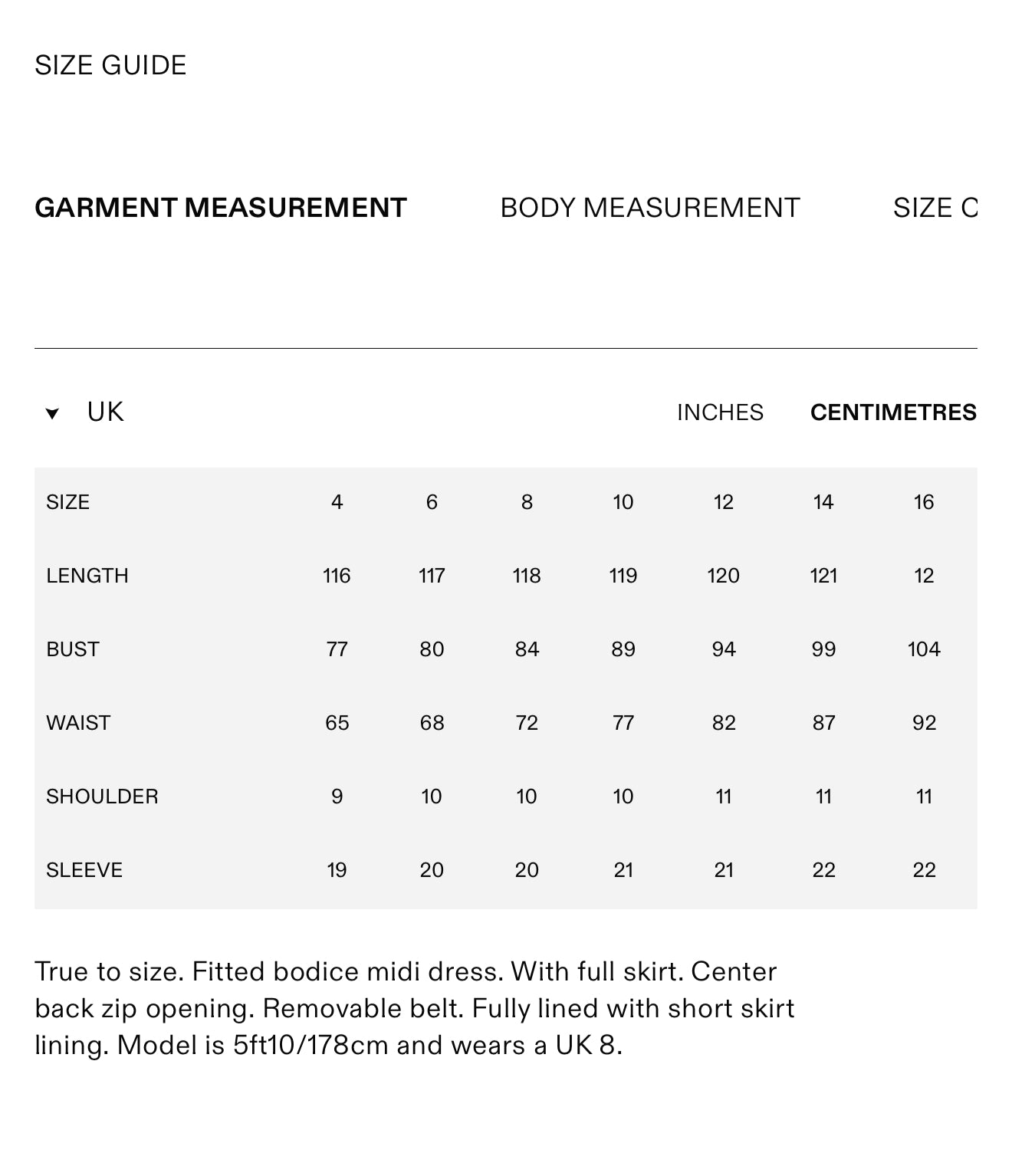The height and width of the screenshot is (1176, 1012).
Task: Select size 14 column header
Action: click(823, 502)
